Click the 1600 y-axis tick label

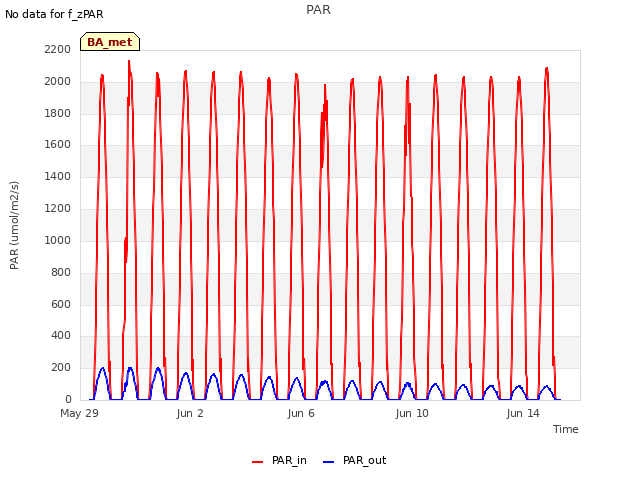58,144
